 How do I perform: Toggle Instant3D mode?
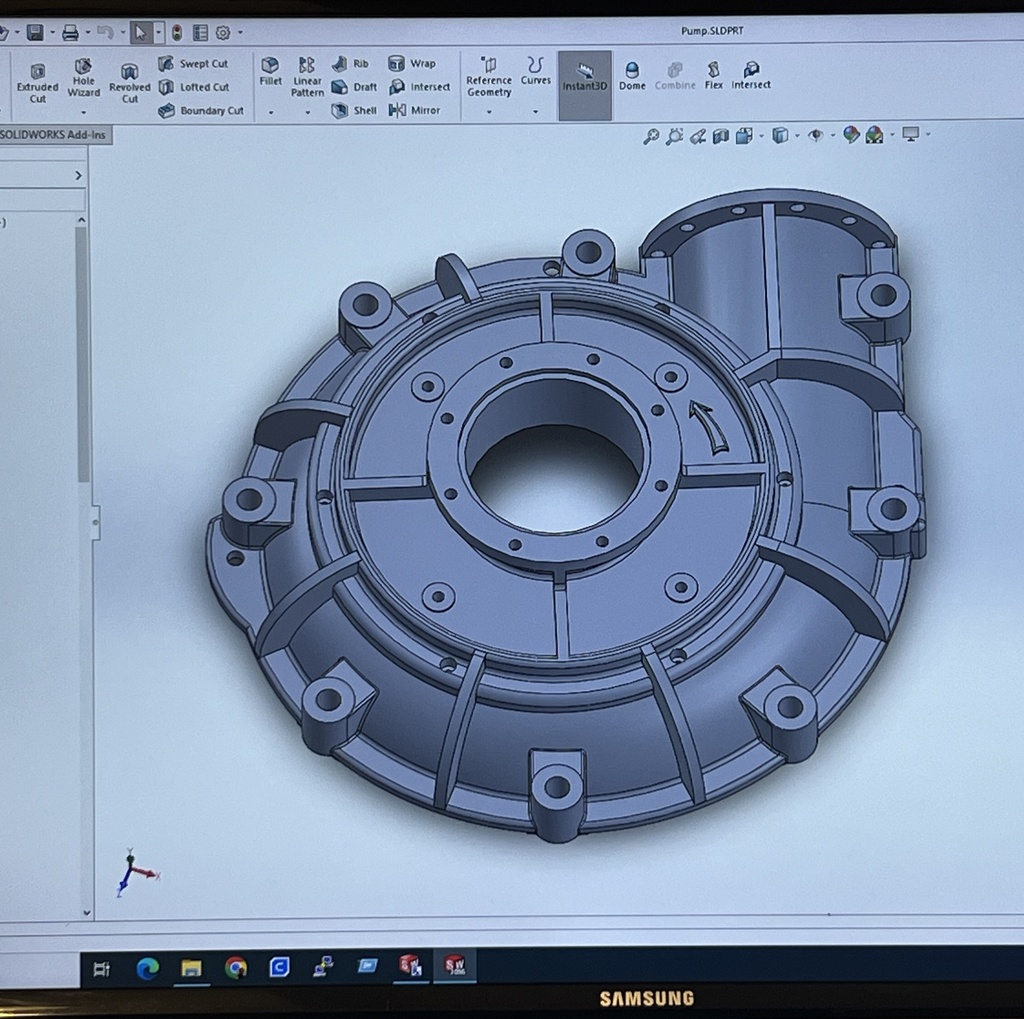(x=585, y=77)
